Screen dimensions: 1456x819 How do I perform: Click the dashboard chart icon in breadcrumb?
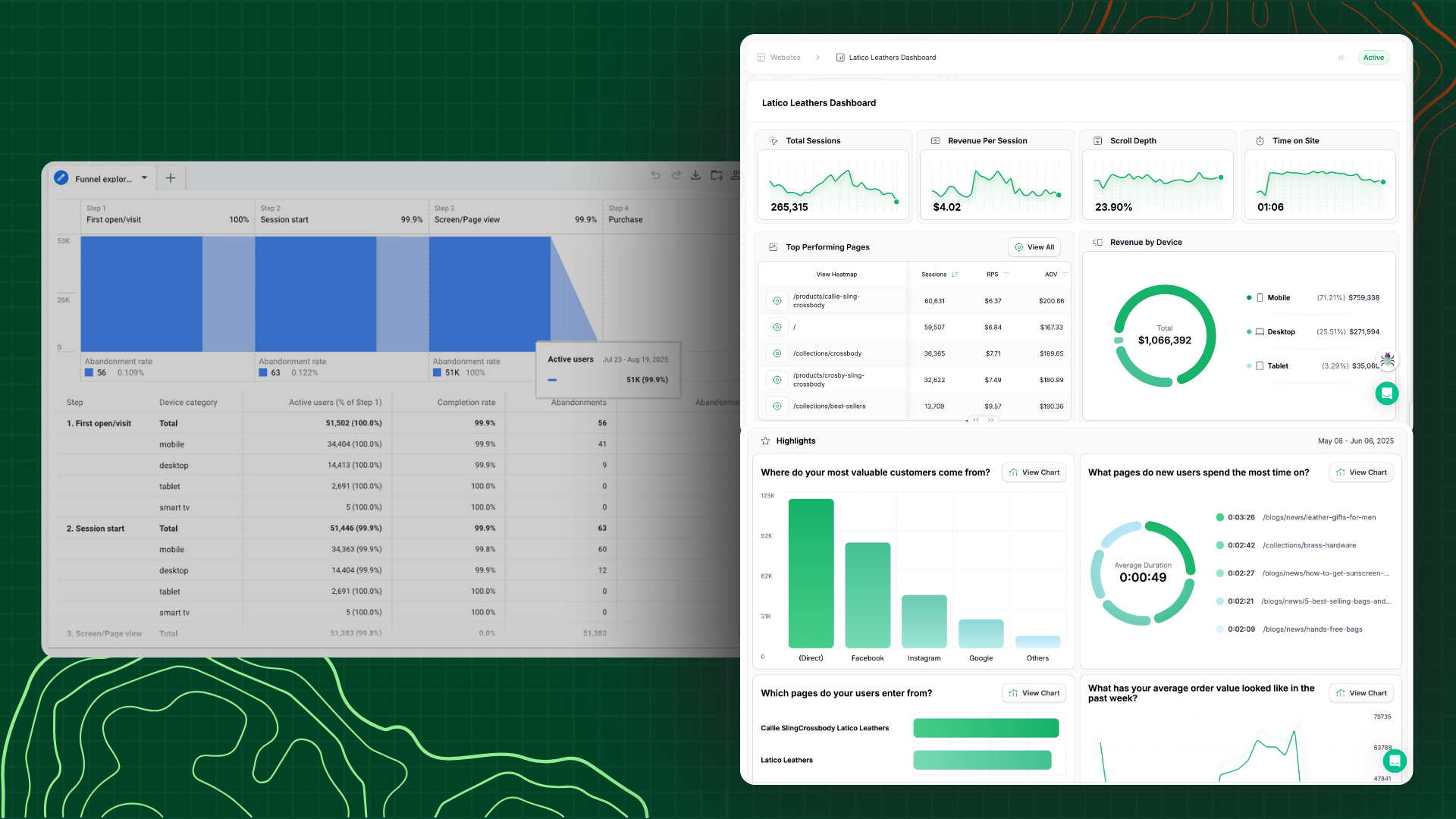(x=840, y=58)
